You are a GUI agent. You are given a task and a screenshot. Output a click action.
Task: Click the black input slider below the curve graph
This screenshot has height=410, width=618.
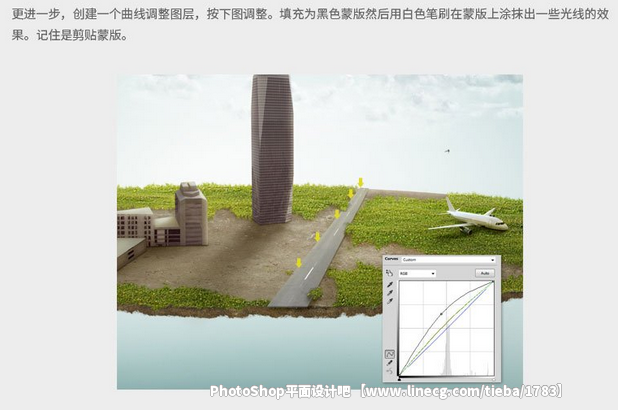pos(400,379)
